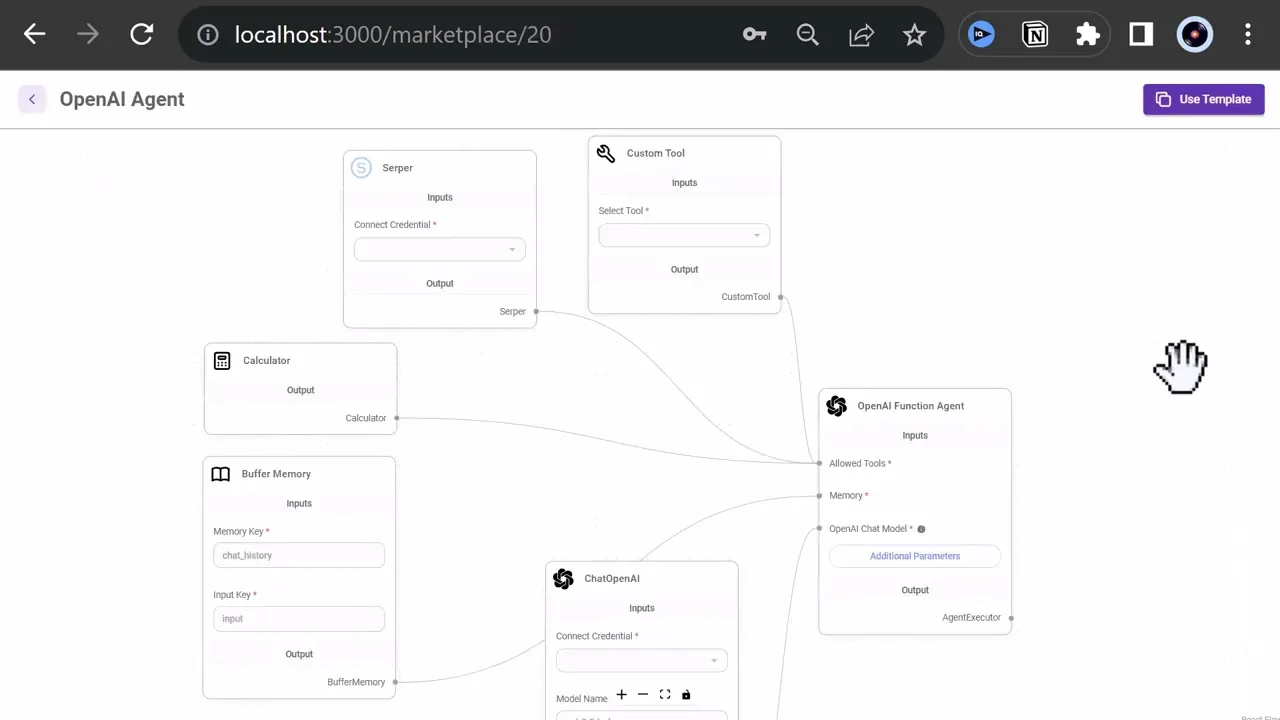Click the CustomTool output handle dot
Image resolution: width=1280 pixels, height=720 pixels.
click(x=781, y=297)
